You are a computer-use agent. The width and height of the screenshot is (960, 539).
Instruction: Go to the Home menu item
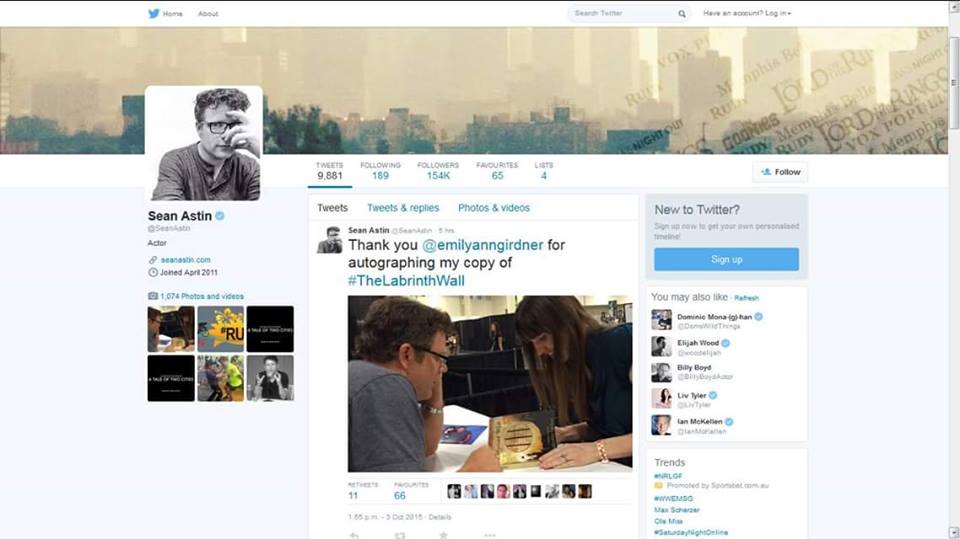(x=172, y=13)
